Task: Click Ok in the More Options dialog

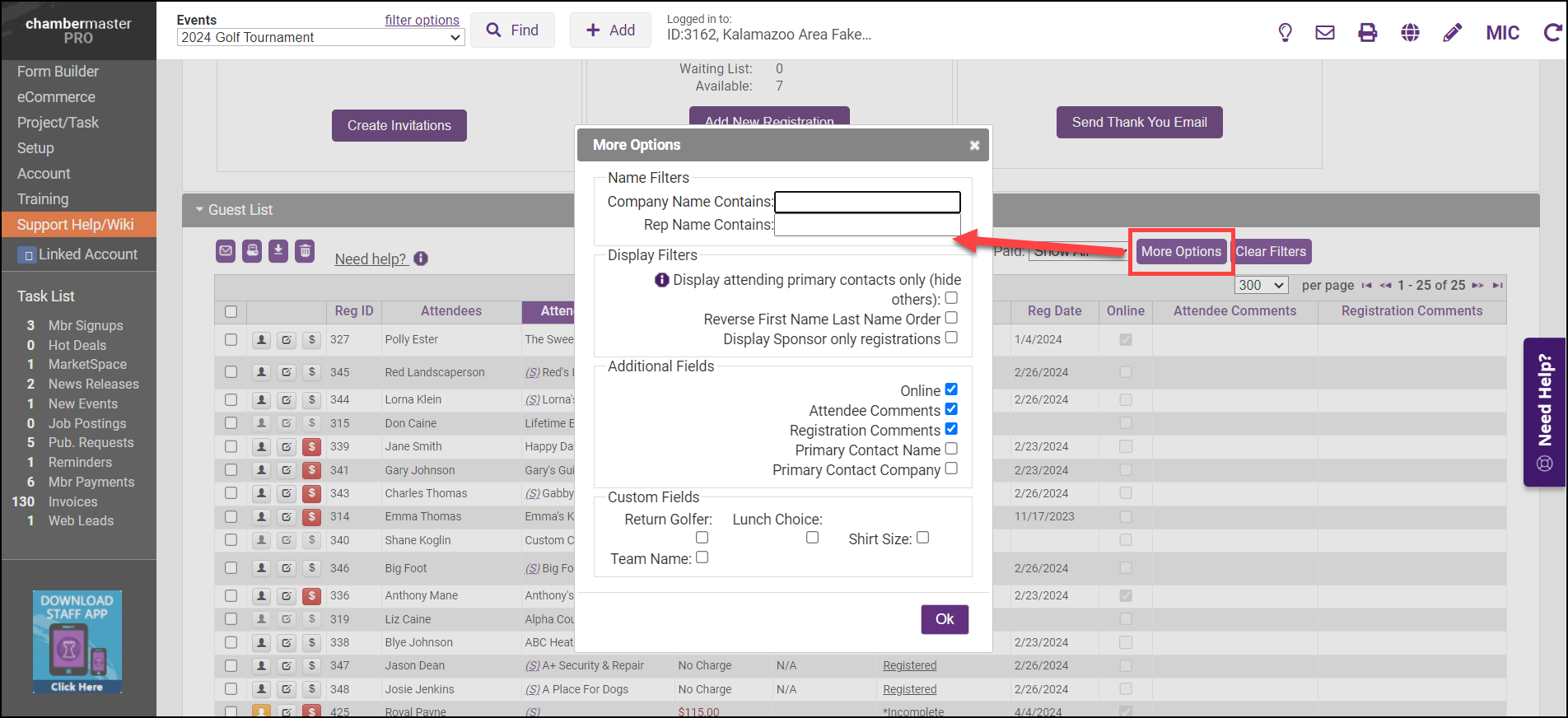Action: pos(944,619)
